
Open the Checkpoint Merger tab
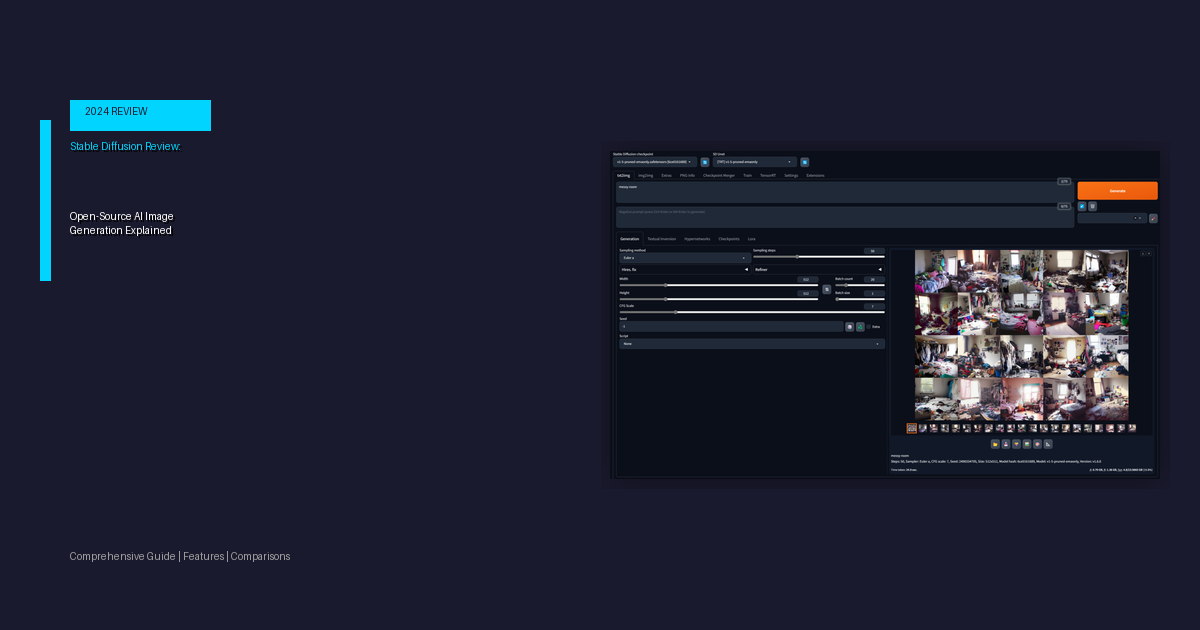tap(719, 175)
